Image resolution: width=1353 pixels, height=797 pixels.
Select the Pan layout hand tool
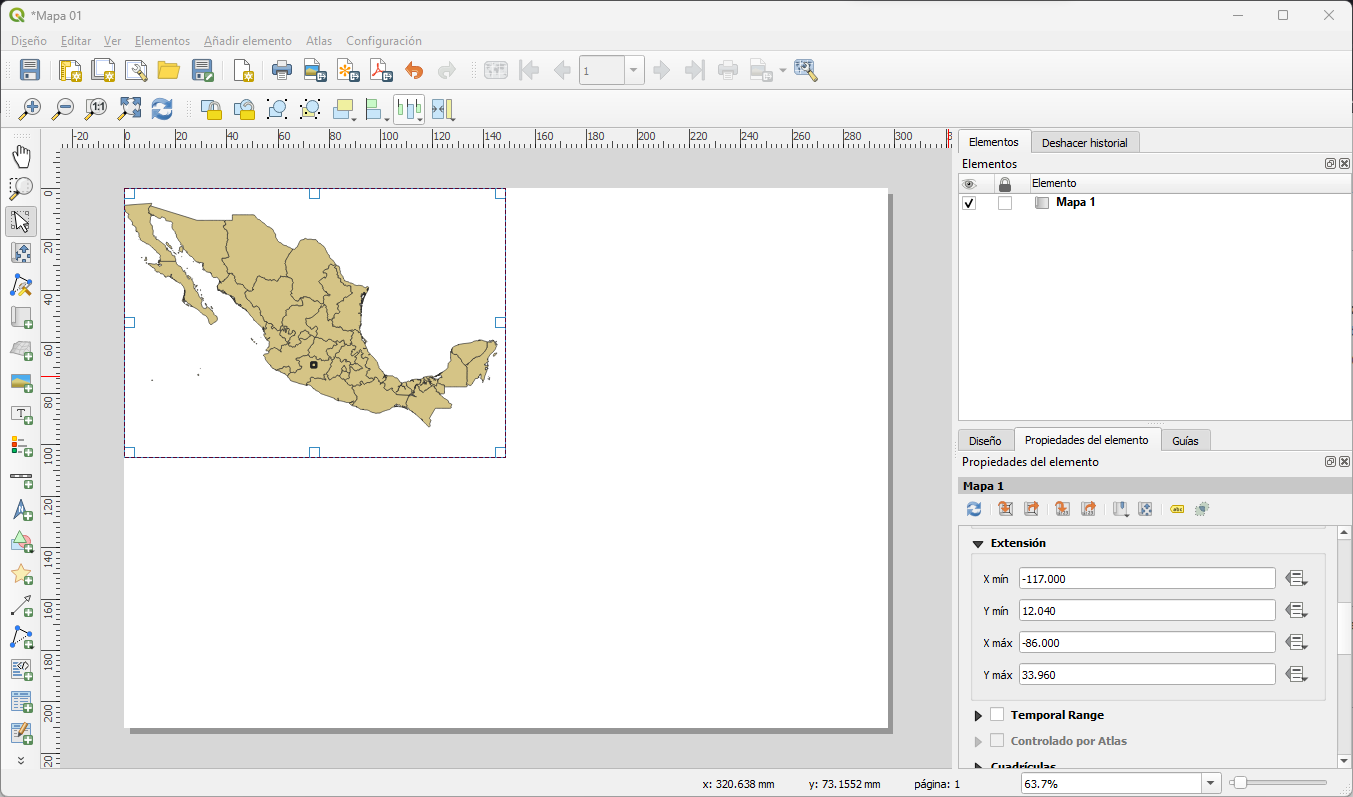click(21, 156)
